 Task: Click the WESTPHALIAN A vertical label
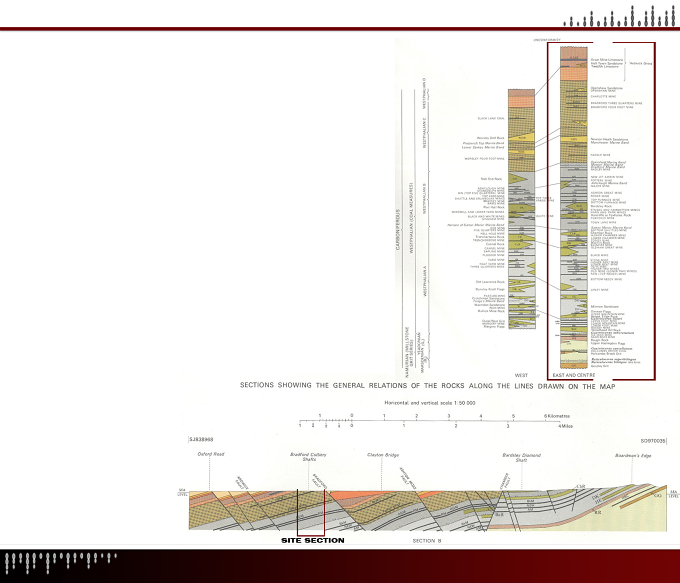tap(425, 281)
